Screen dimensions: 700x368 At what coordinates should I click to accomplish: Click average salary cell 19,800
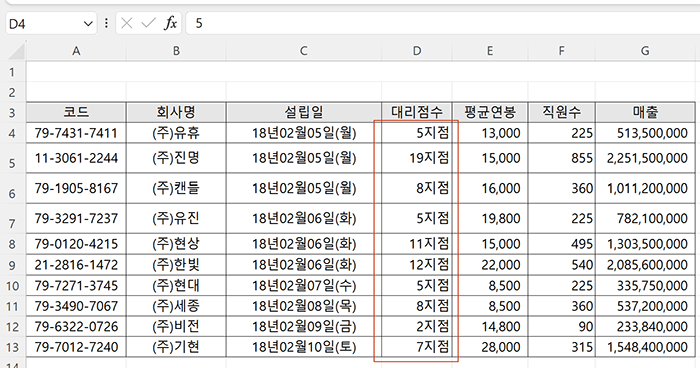point(490,218)
